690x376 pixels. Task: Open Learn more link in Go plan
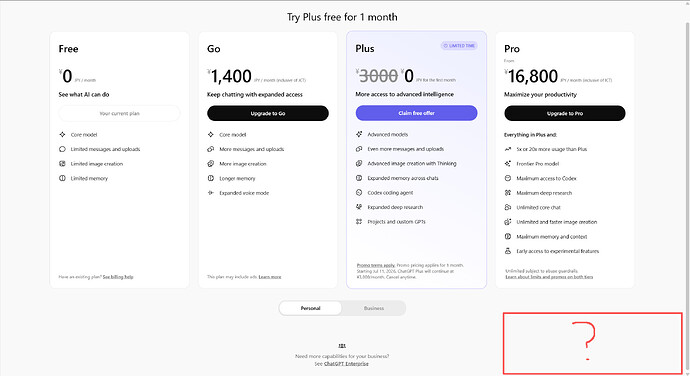[x=270, y=277]
